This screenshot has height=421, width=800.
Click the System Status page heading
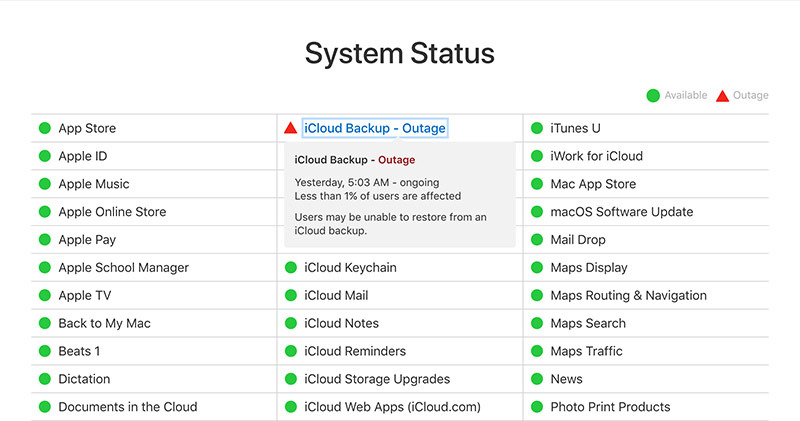pos(400,54)
